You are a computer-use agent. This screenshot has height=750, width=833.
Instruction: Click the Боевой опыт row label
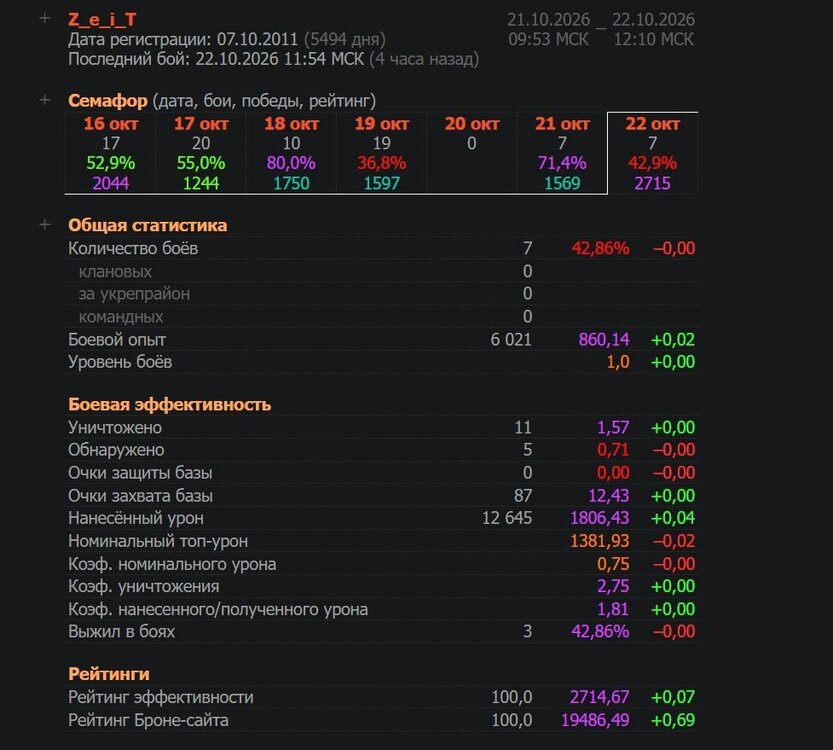coord(117,339)
